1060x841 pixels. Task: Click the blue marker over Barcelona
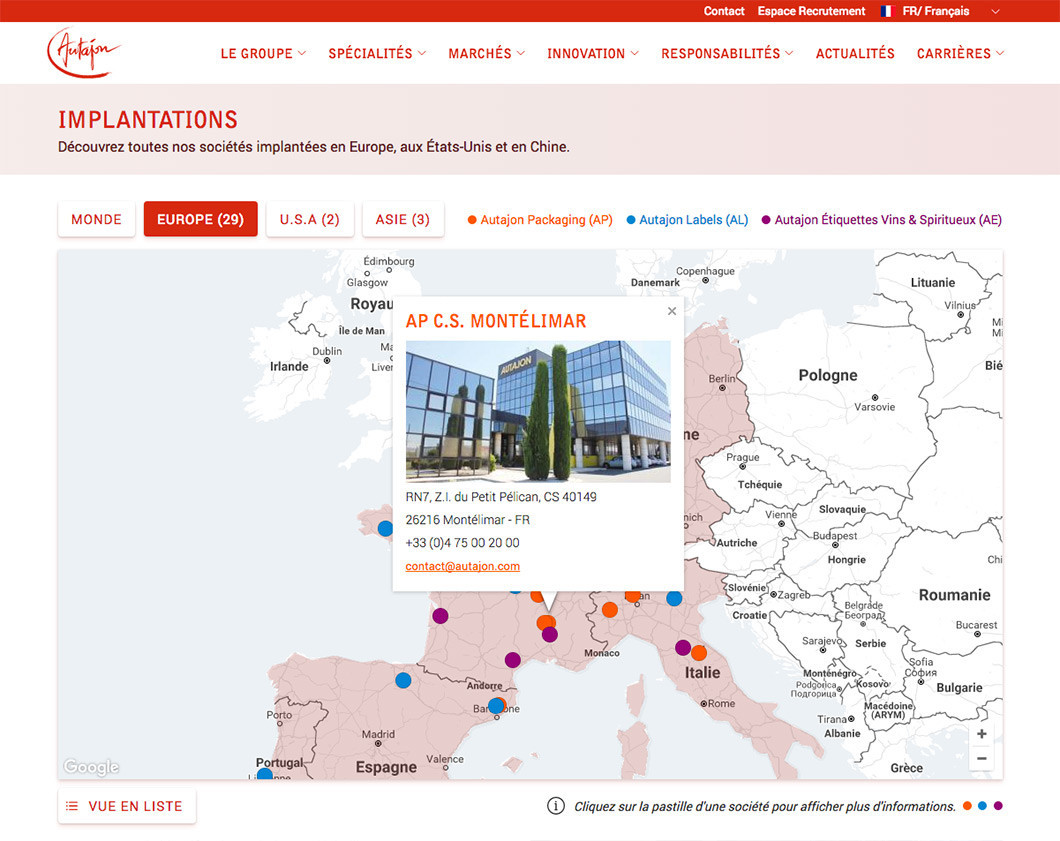(496, 706)
